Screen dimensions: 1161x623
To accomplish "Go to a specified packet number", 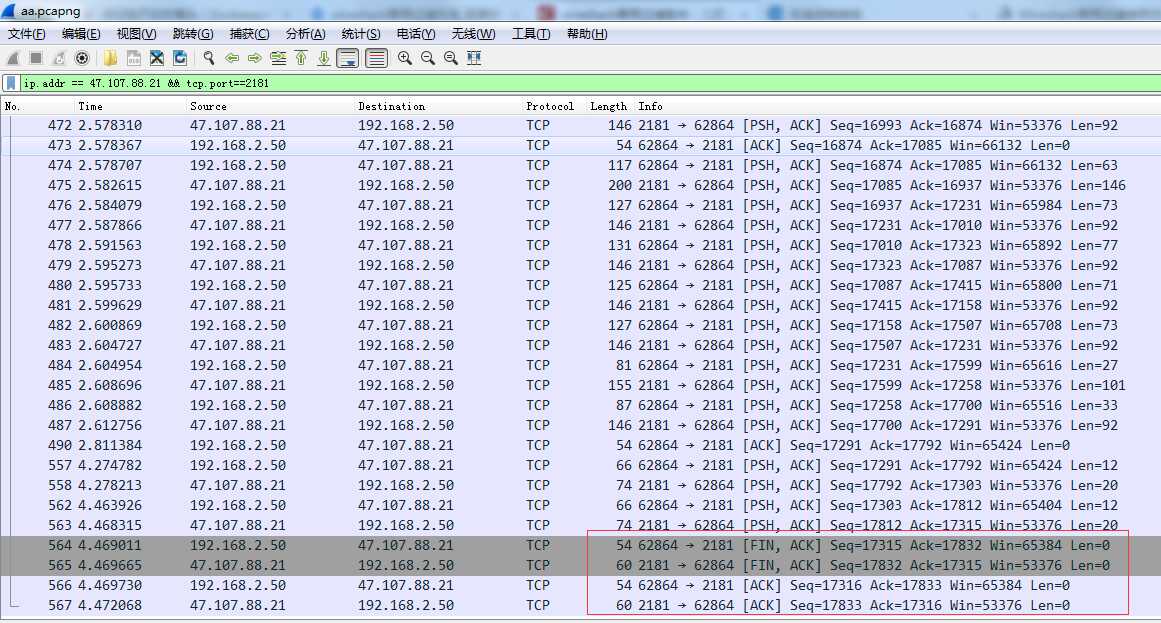I will coord(278,58).
